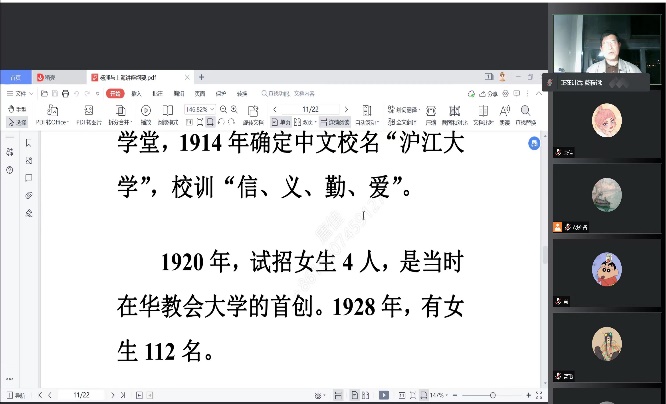The height and width of the screenshot is (404, 666).
Task: Toggle continuous reading mode
Action: click(335, 122)
